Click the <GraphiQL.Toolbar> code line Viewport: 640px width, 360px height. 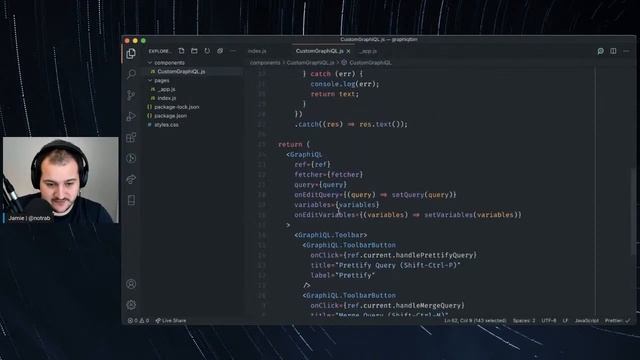click(331, 235)
